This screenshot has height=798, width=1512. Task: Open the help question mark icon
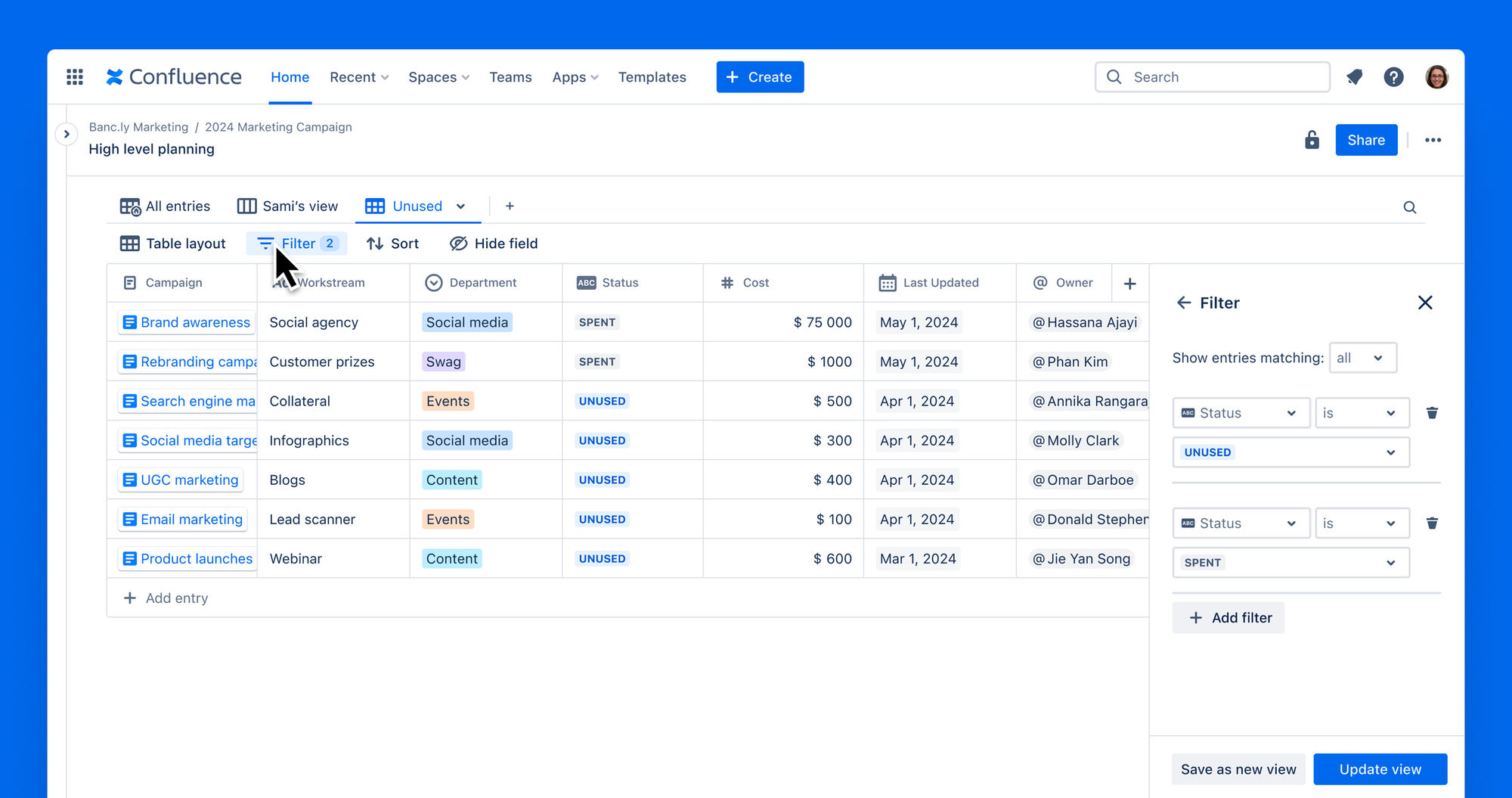[x=1393, y=77]
